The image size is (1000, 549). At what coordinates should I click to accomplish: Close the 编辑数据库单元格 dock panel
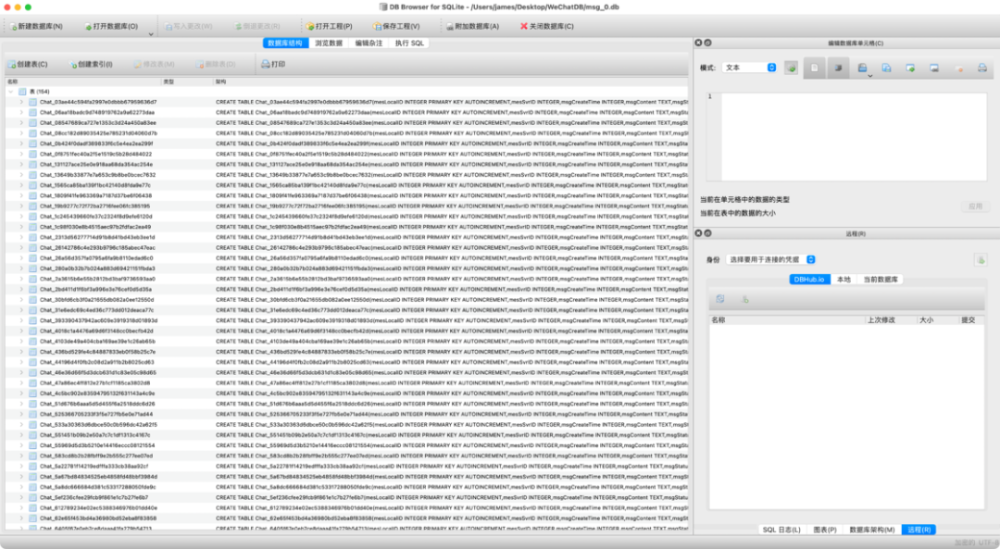698,43
